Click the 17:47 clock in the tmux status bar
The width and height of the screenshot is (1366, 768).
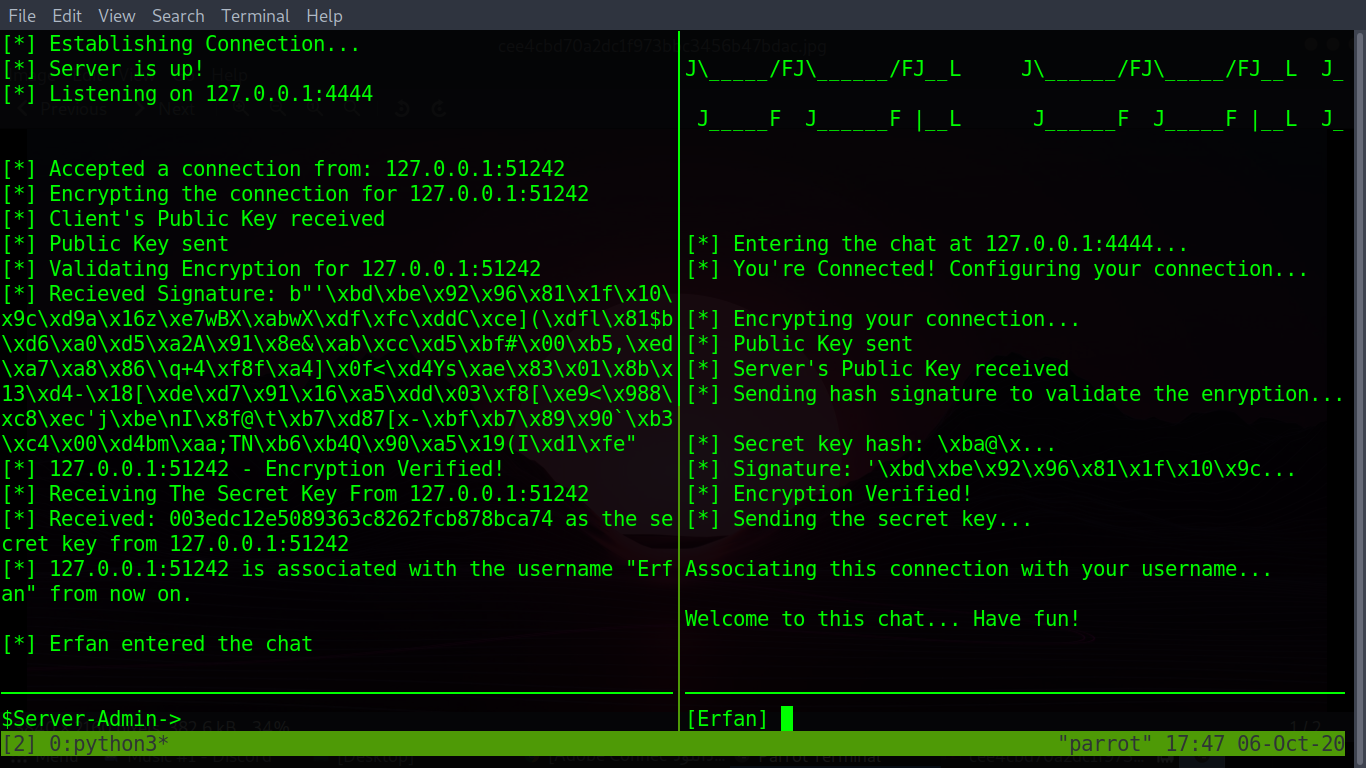coord(1196,744)
